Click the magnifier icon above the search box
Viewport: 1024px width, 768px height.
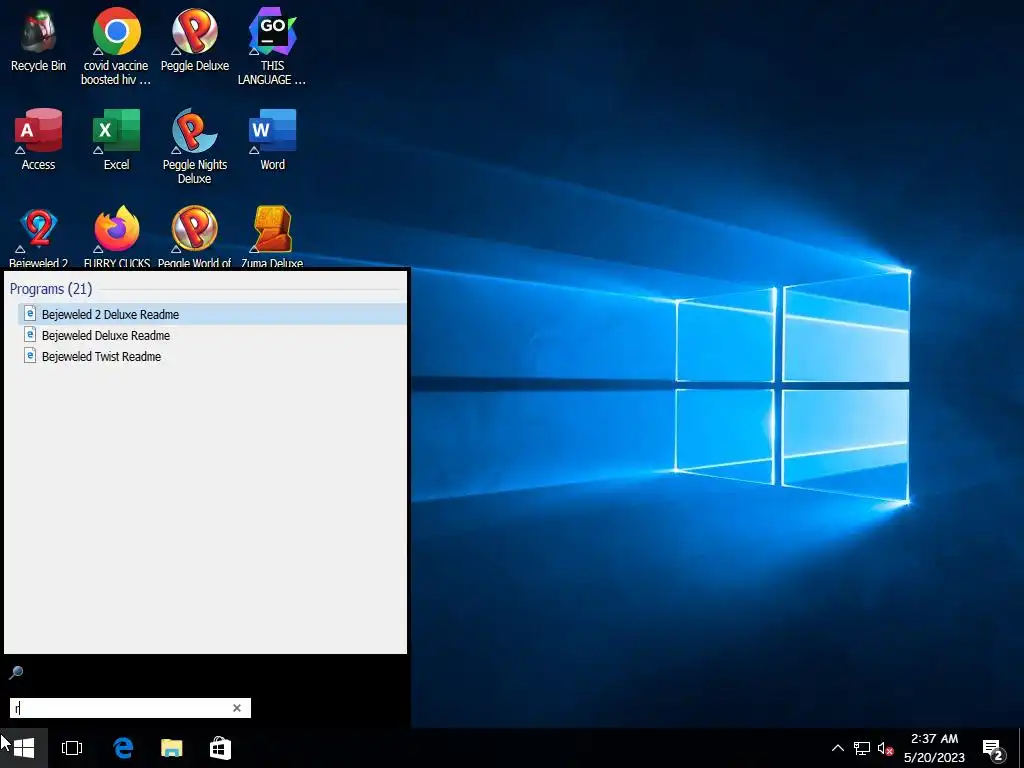16,672
